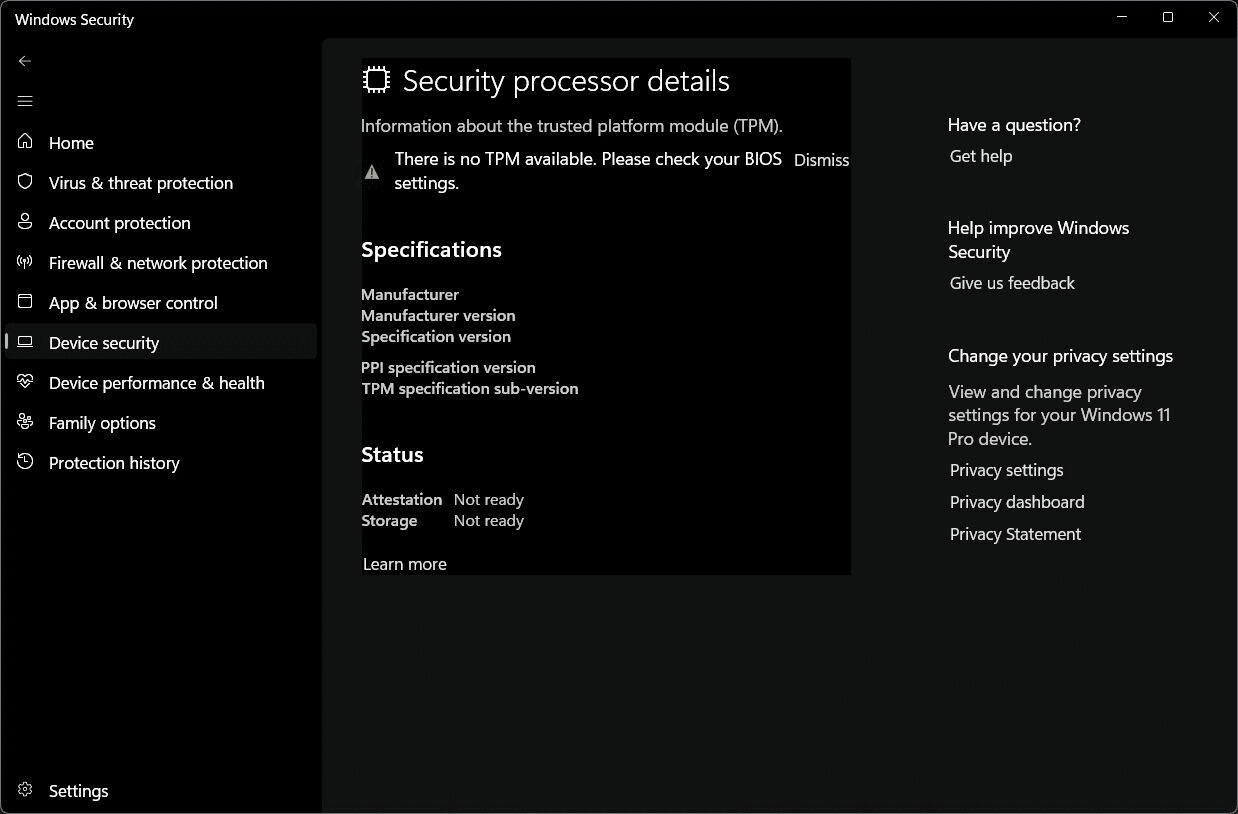Open Privacy settings link
This screenshot has width=1238, height=814.
tap(1006, 470)
